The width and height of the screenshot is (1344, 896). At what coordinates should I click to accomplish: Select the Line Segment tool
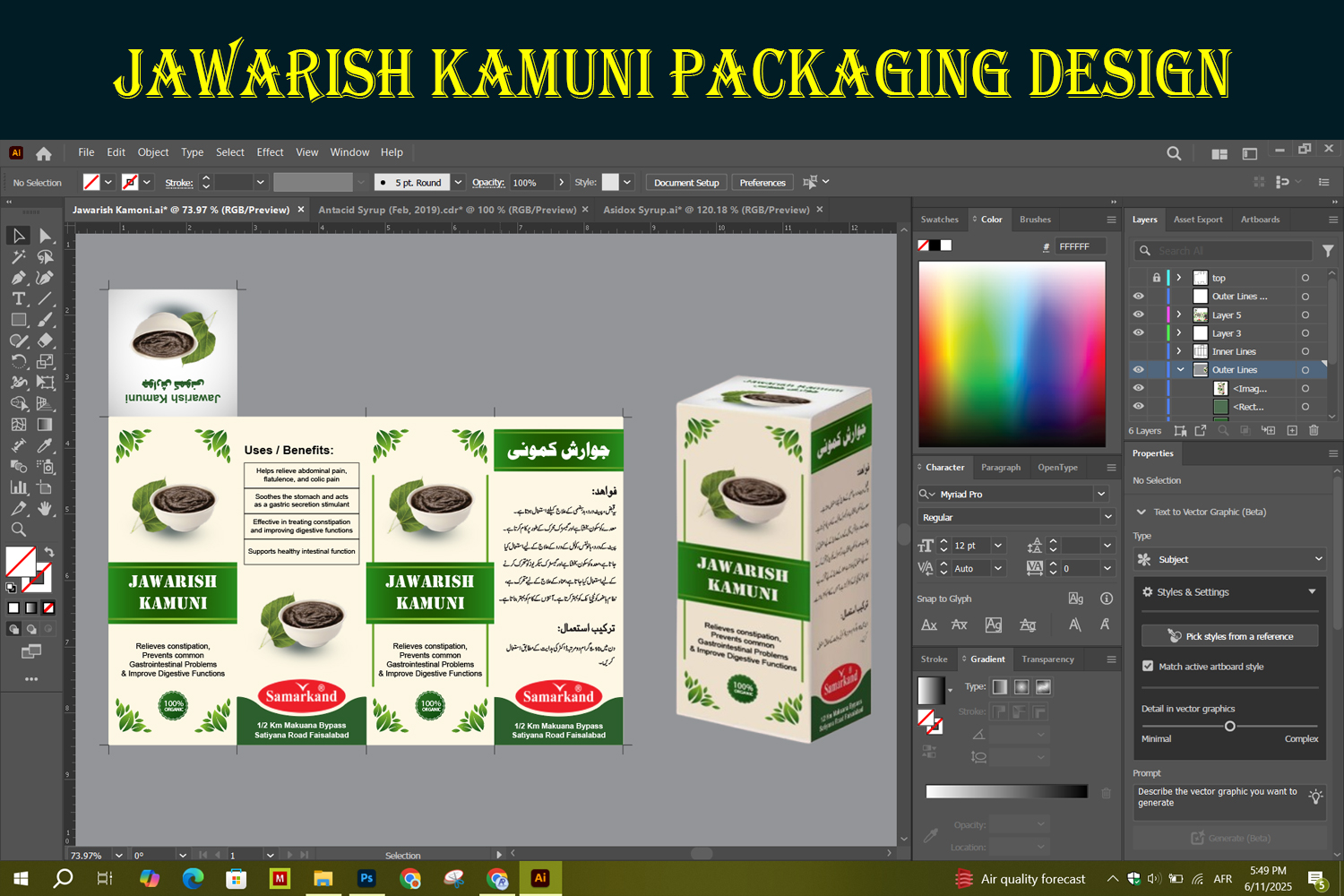pyautogui.click(x=46, y=298)
